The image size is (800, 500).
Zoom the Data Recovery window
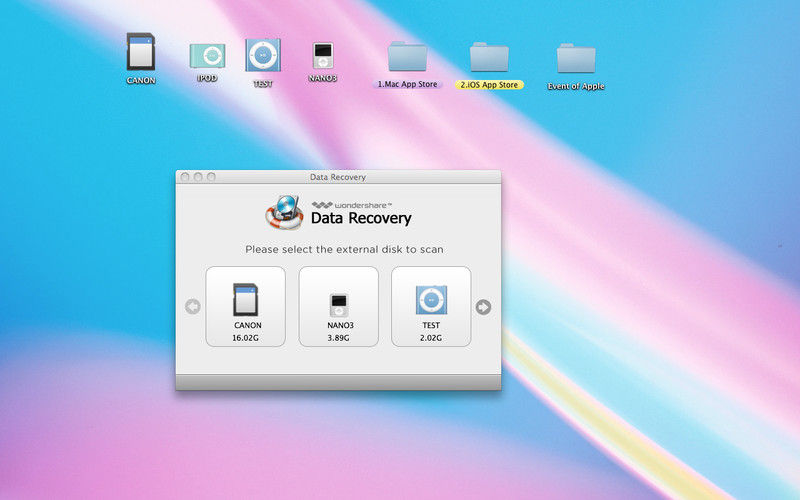[211, 177]
